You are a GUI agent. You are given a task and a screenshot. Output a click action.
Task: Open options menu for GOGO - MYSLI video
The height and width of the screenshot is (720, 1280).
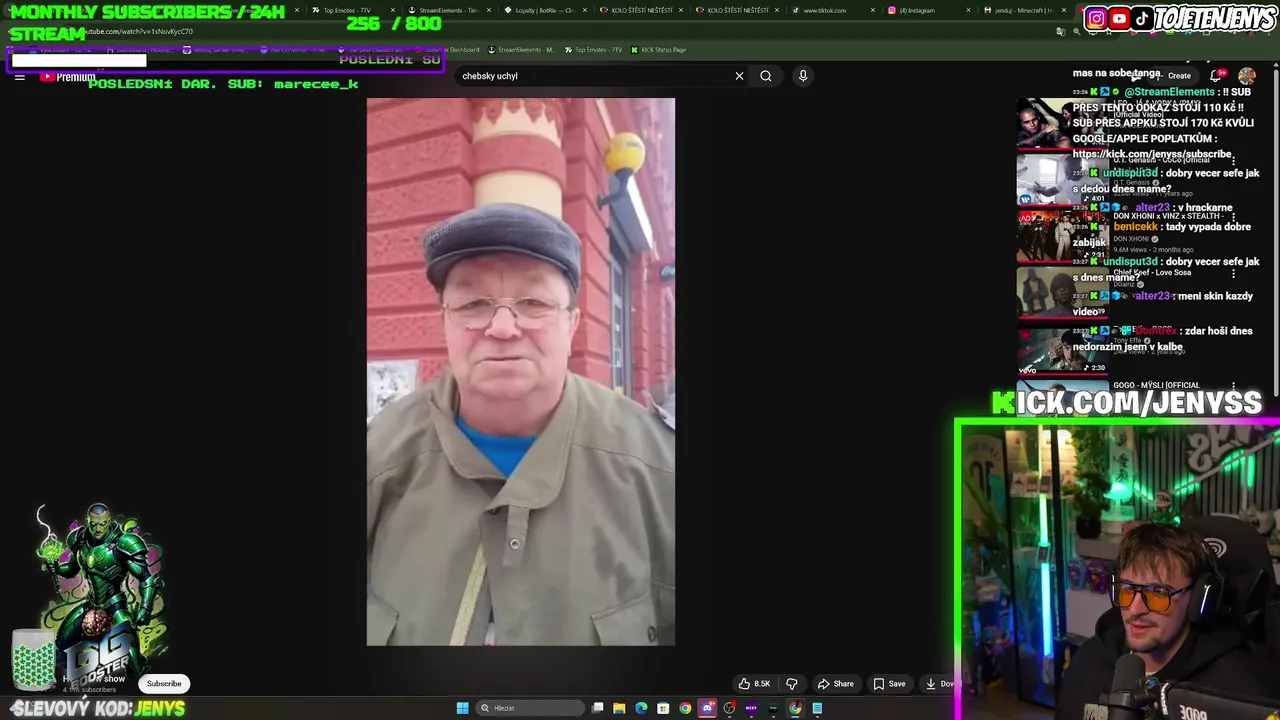1233,386
